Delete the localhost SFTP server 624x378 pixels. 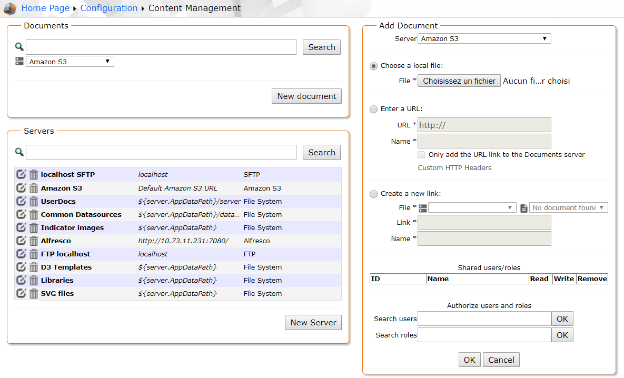point(34,174)
